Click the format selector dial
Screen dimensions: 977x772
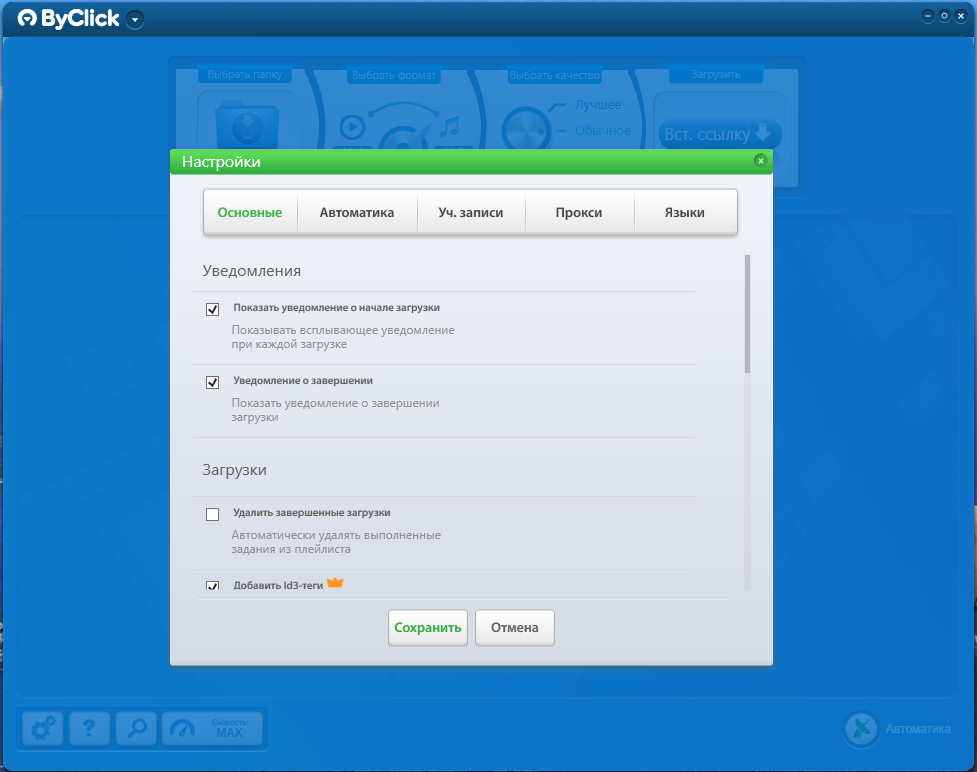(x=404, y=137)
